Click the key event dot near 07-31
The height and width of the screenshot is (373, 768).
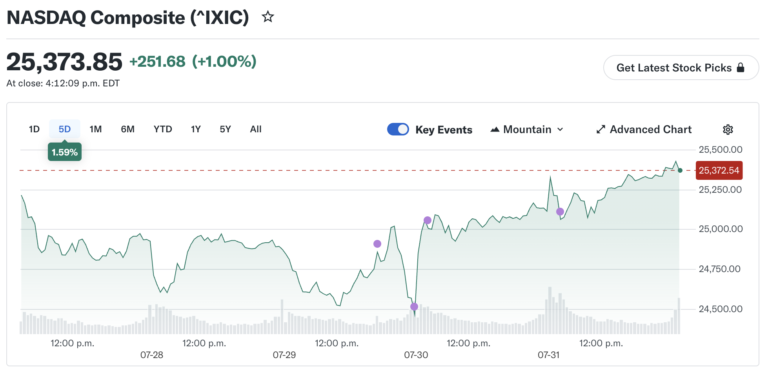click(x=560, y=211)
